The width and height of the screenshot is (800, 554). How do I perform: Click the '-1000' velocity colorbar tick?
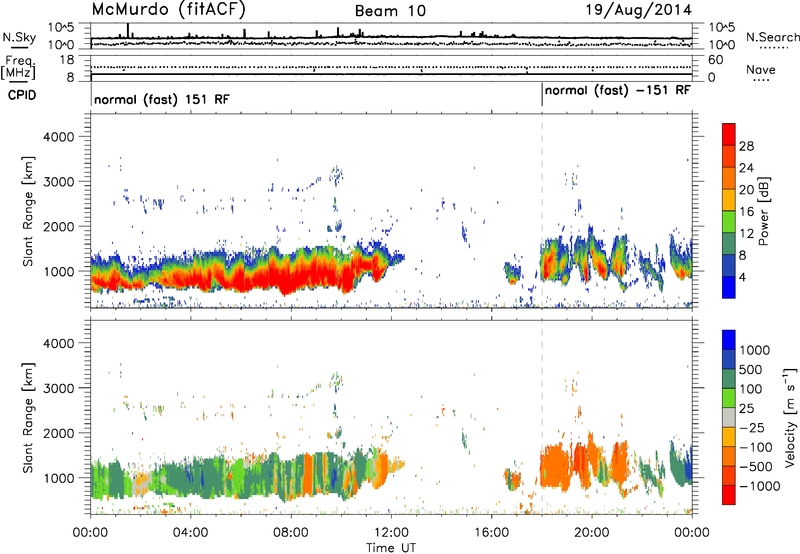pos(759,486)
